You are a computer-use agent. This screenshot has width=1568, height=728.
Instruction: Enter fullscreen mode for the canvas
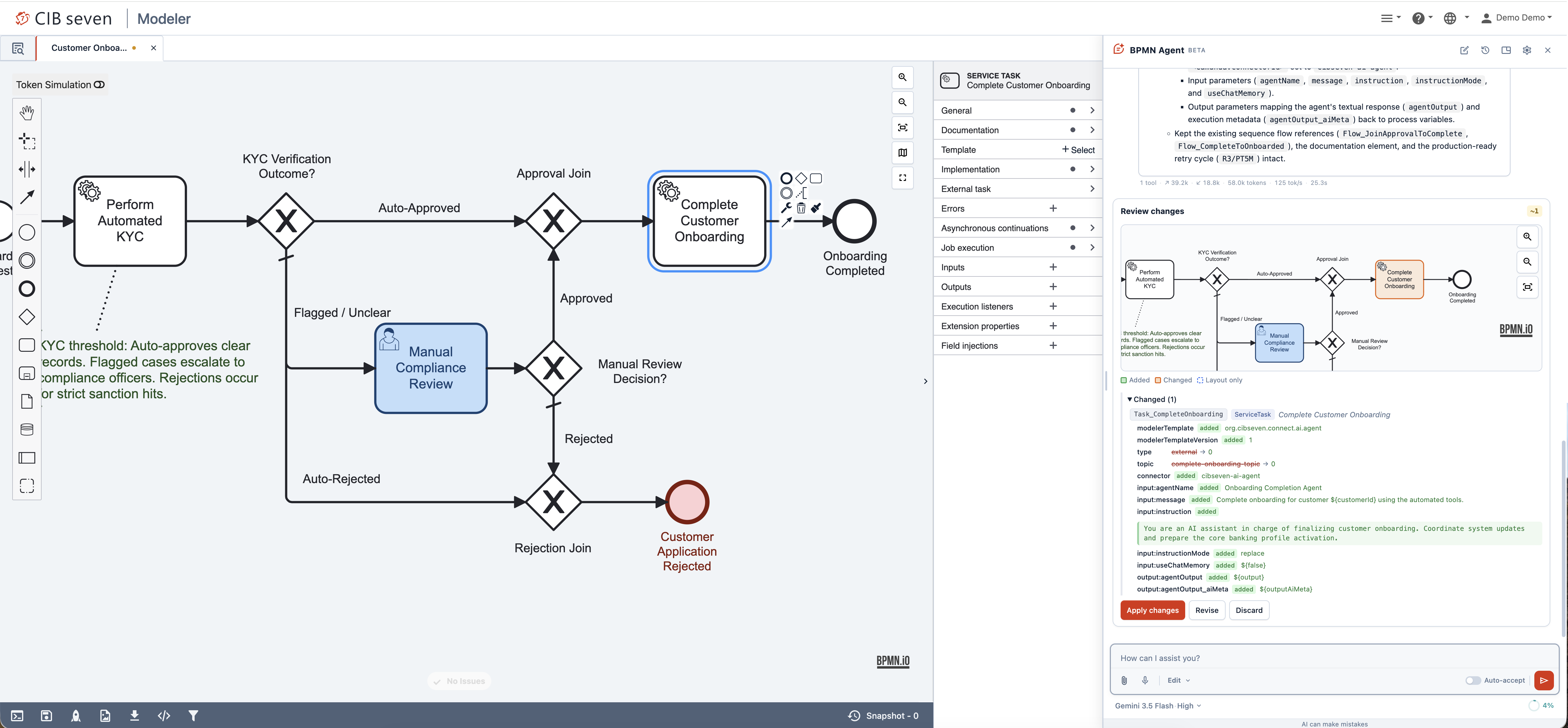(x=903, y=178)
